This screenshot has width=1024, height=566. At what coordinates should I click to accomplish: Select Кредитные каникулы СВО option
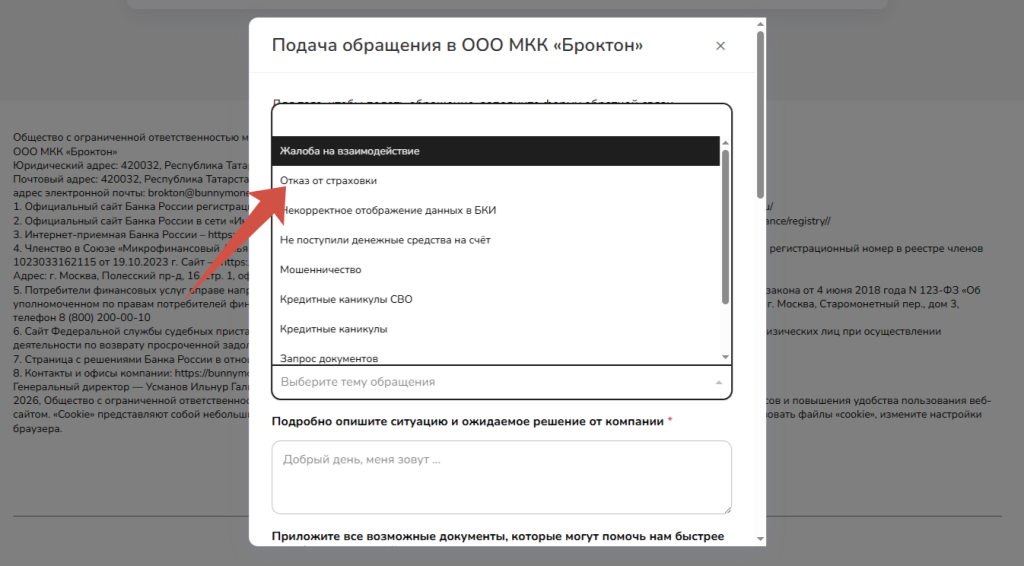(496, 300)
